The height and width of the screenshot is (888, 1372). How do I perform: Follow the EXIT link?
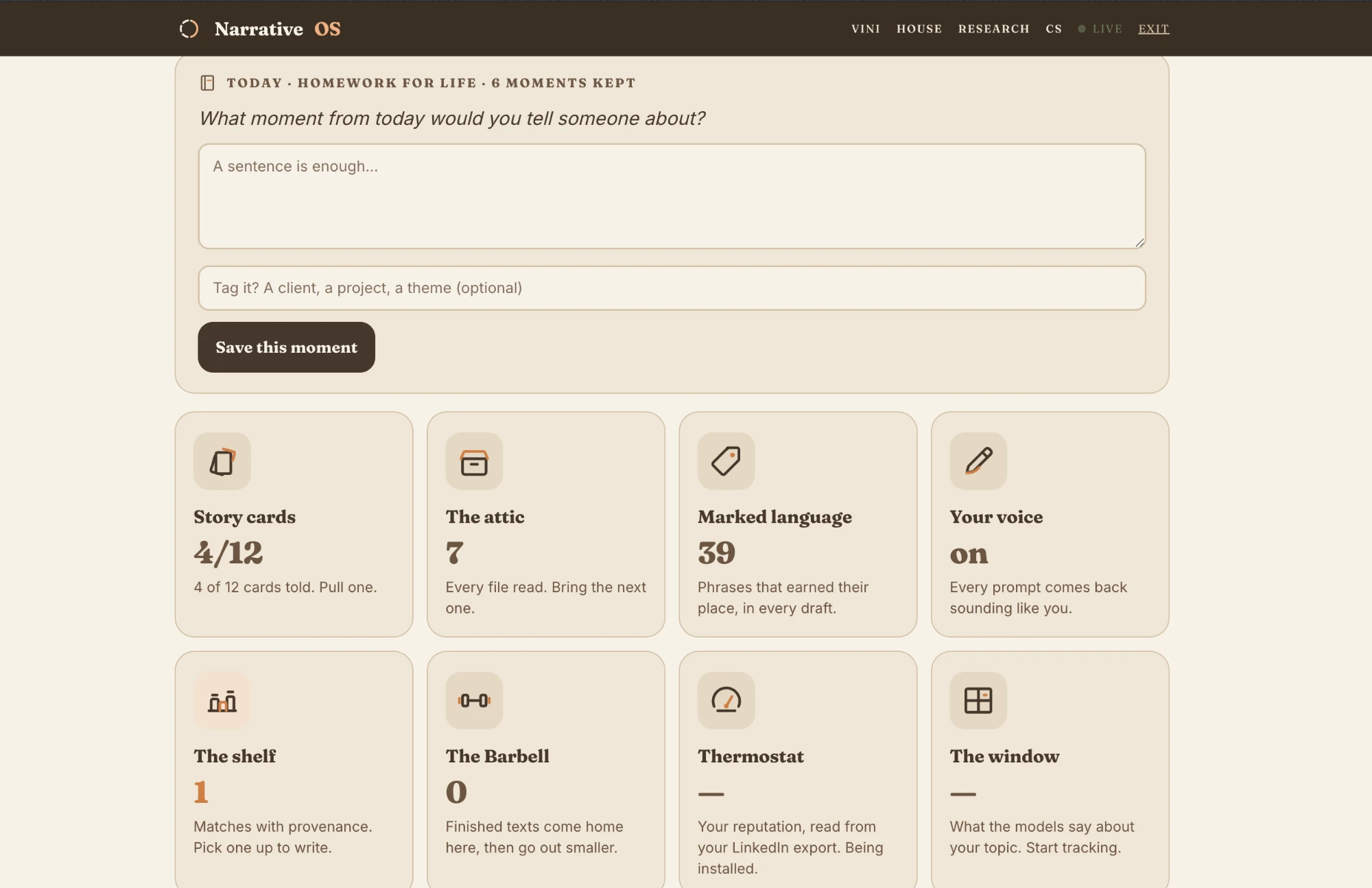pos(1154,29)
